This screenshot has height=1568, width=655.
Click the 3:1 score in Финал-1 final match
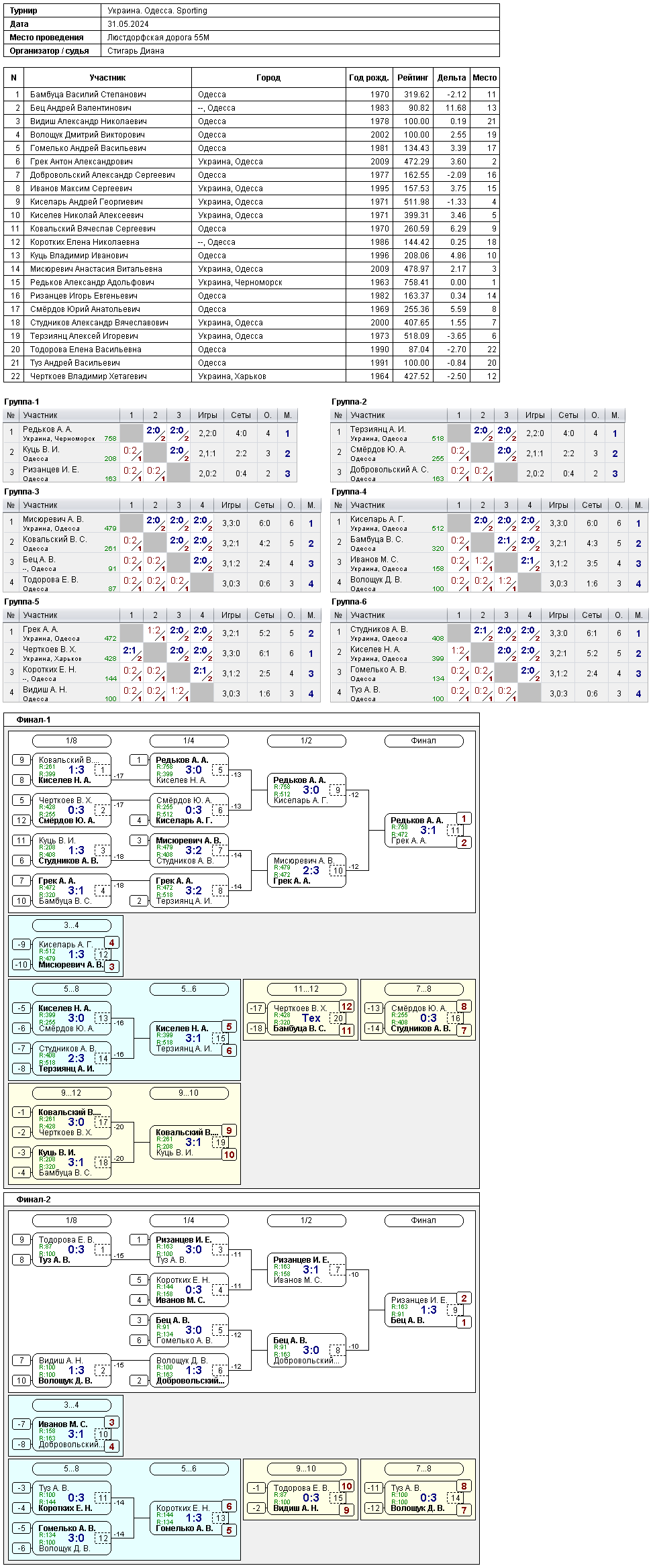[x=428, y=830]
